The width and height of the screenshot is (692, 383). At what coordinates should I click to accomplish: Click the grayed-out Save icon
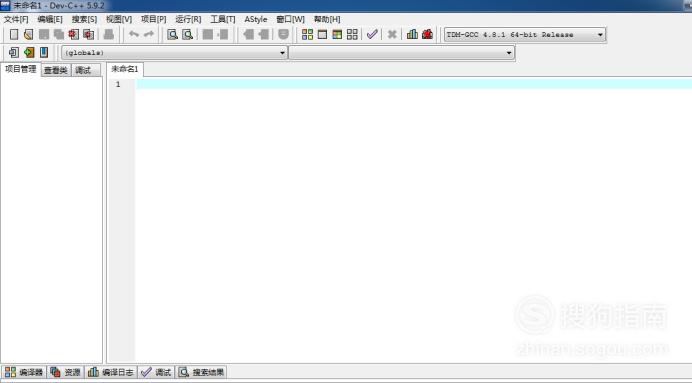pyautogui.click(x=44, y=34)
